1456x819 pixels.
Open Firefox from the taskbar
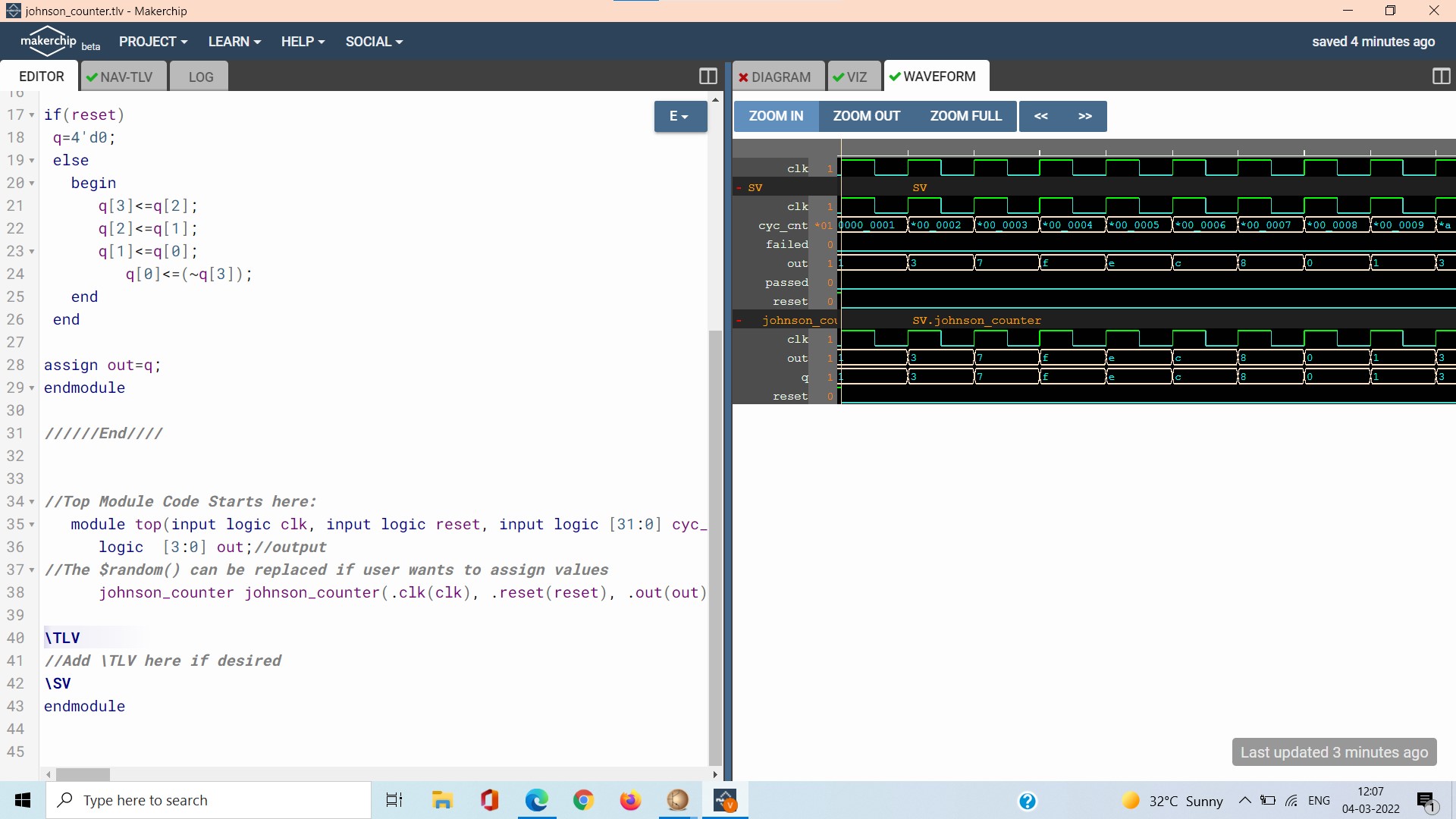[x=630, y=800]
